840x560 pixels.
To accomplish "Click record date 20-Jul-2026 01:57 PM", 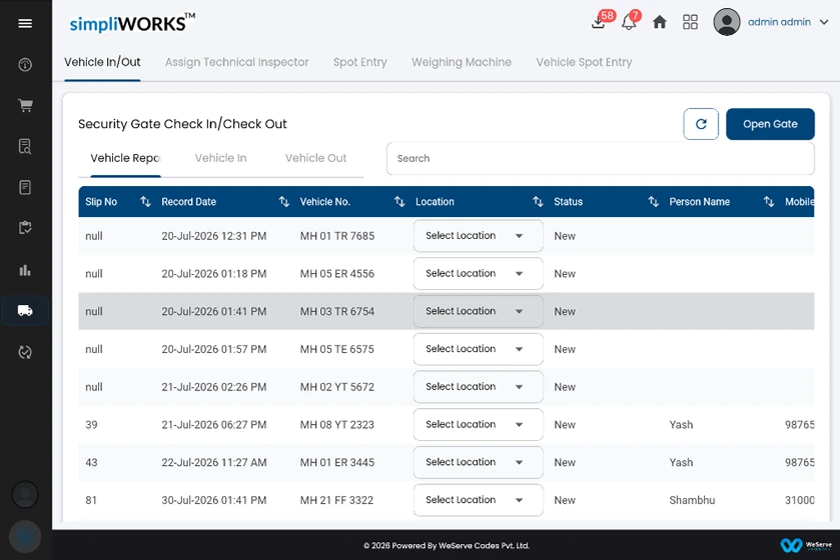I will [214, 349].
